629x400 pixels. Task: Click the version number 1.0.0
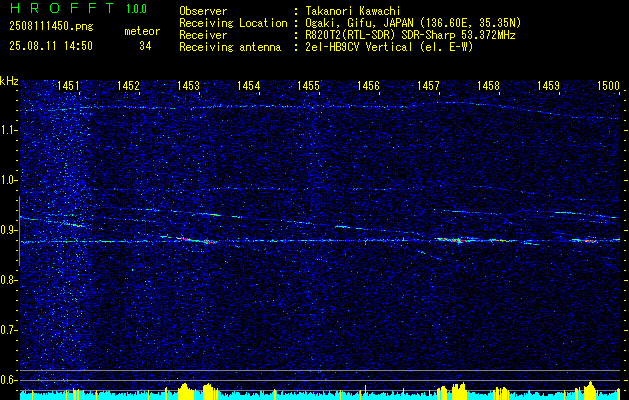click(136, 8)
